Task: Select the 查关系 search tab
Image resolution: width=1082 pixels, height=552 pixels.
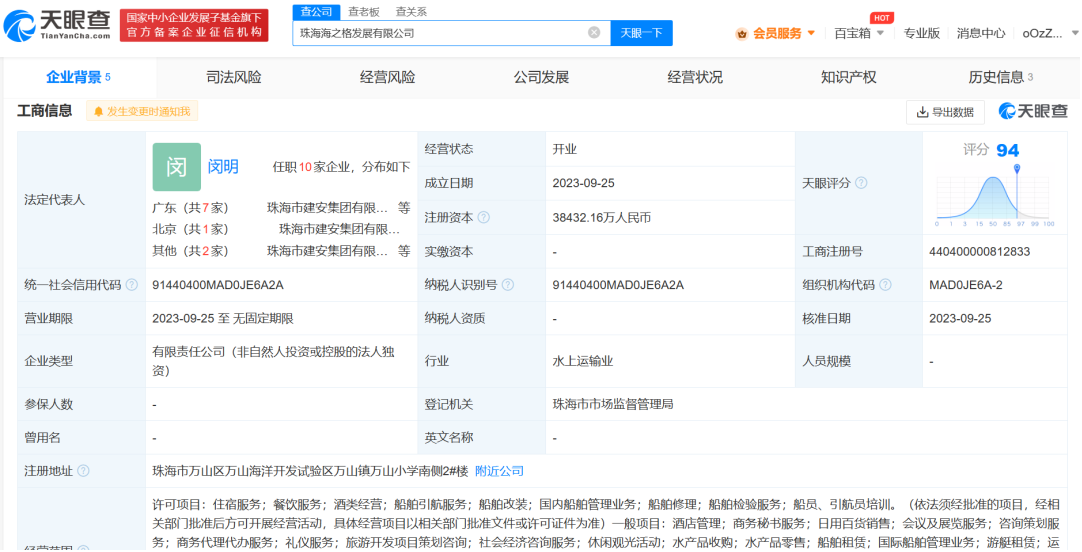Action: click(x=411, y=12)
